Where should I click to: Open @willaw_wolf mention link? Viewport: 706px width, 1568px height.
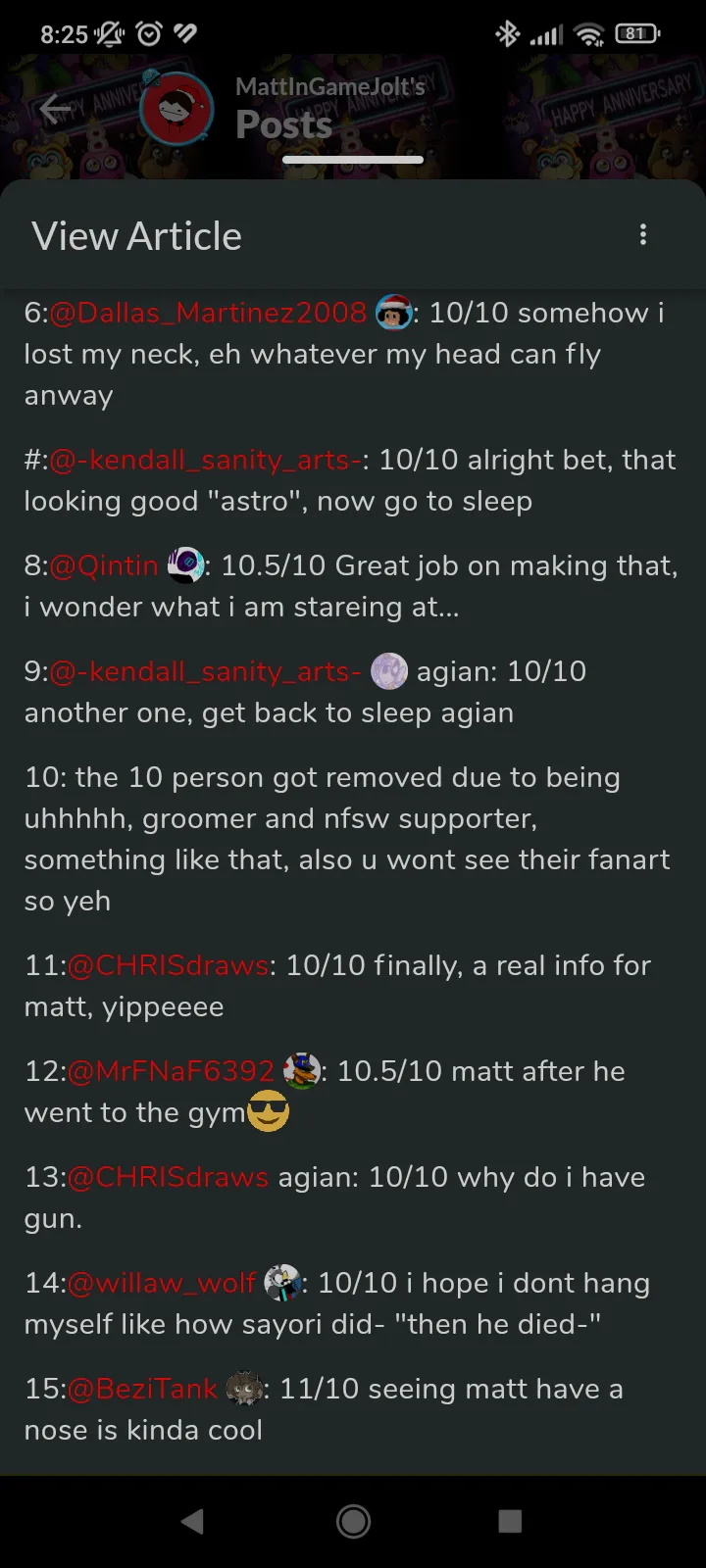click(x=162, y=1283)
